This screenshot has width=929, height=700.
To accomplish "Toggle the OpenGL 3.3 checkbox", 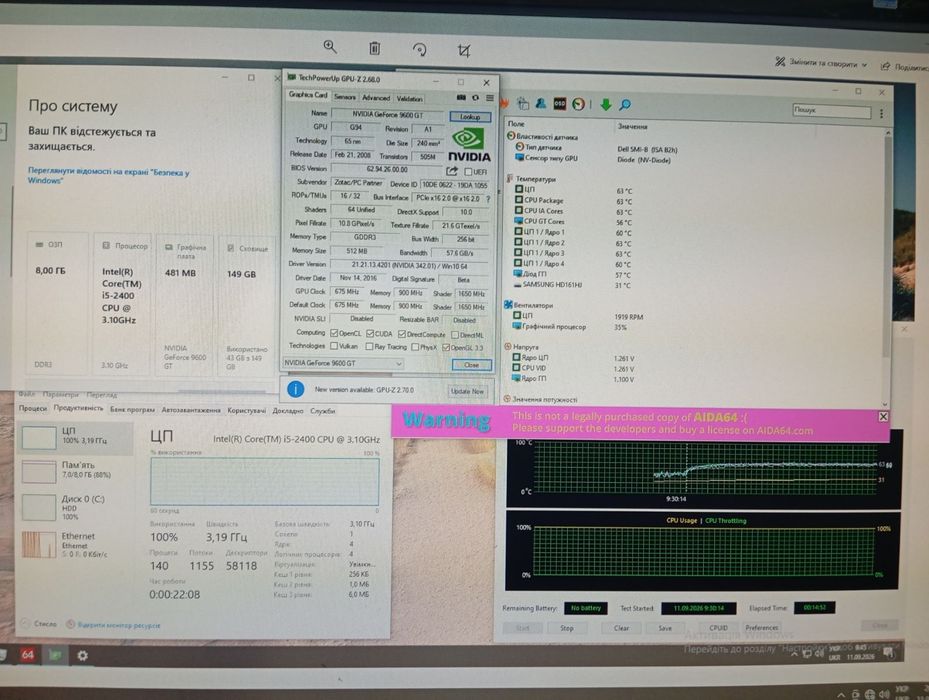I will (x=446, y=348).
